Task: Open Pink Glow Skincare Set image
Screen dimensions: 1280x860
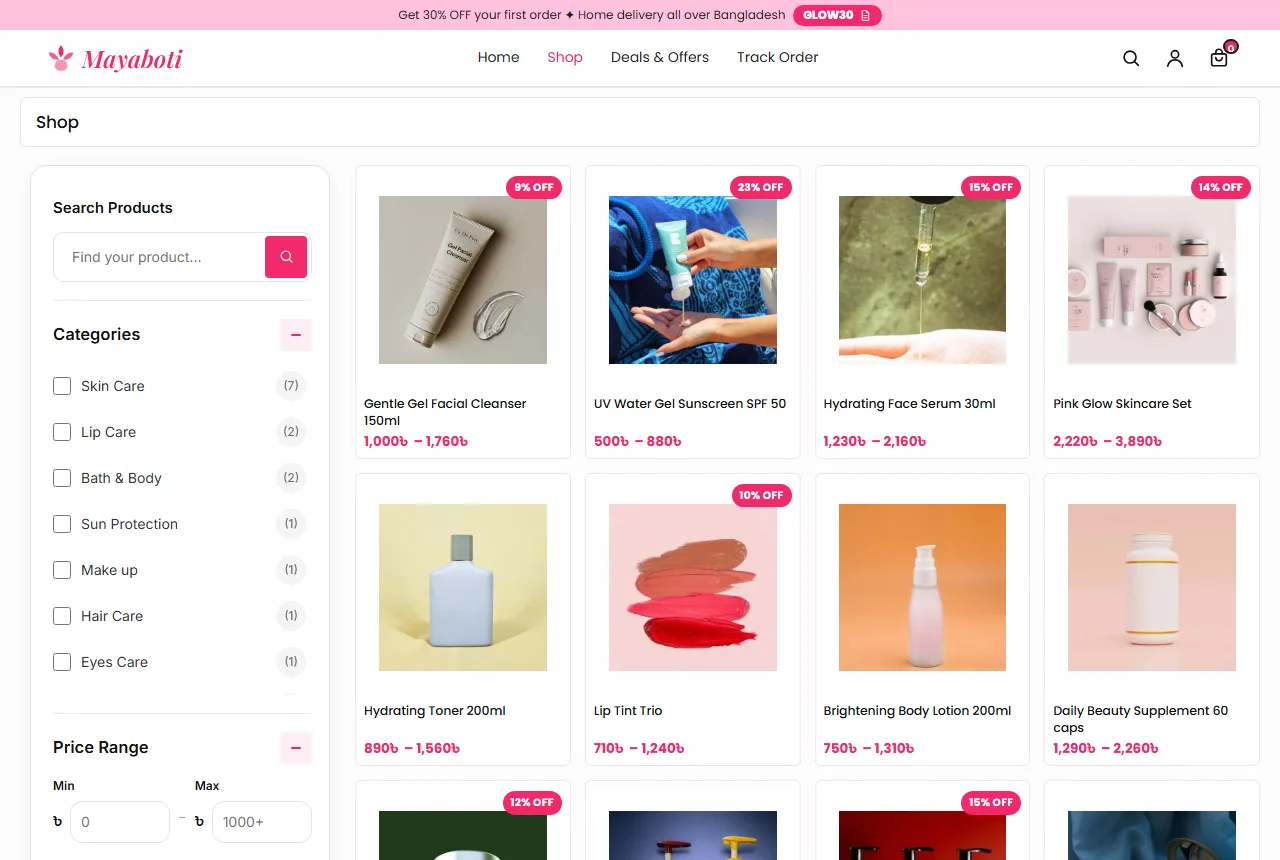Action: pyautogui.click(x=1152, y=280)
